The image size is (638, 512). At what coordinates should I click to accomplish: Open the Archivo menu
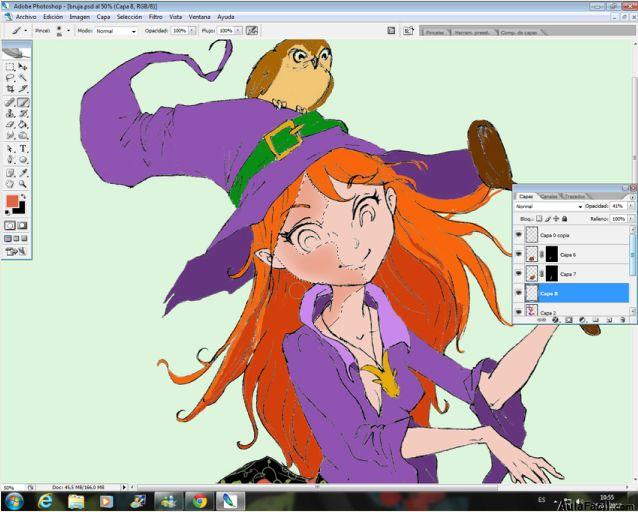[x=26, y=17]
